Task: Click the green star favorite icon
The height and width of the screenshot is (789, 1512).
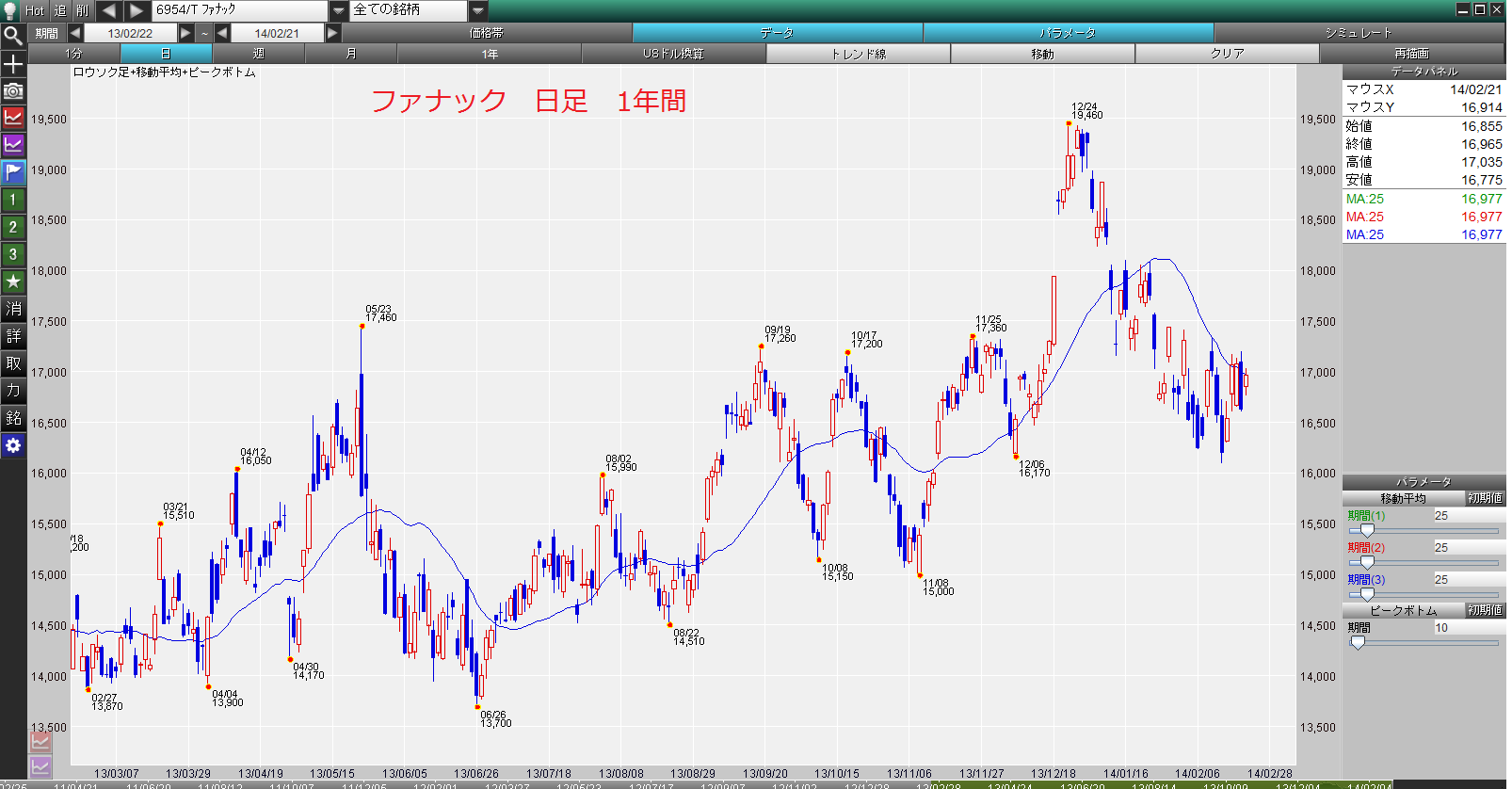Action: [x=13, y=282]
